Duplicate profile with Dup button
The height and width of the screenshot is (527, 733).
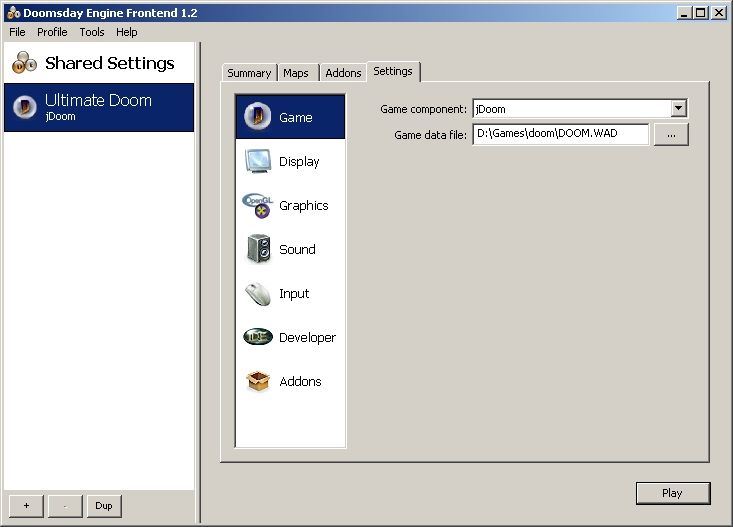[x=103, y=506]
